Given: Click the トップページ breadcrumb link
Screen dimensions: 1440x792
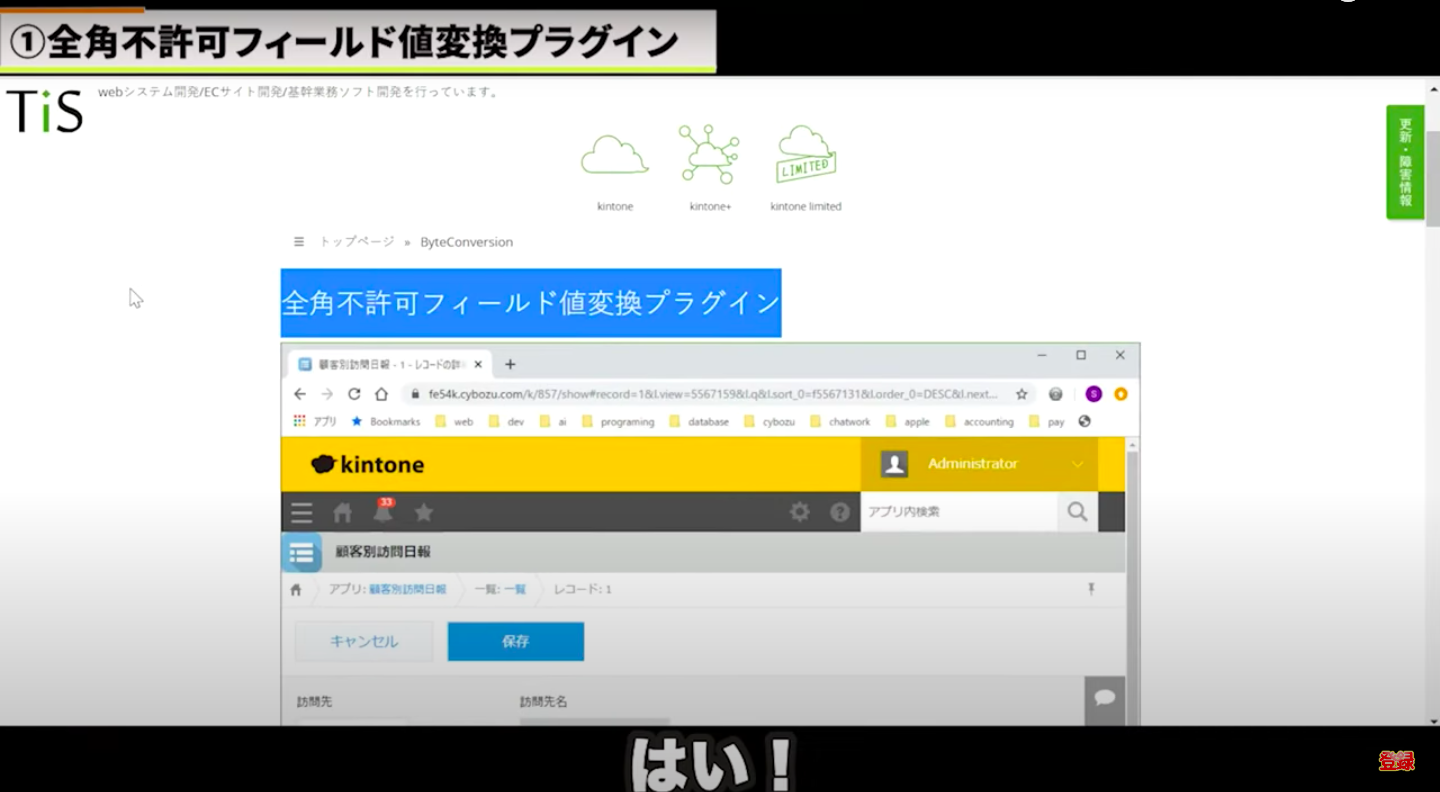Looking at the screenshot, I should pyautogui.click(x=356, y=242).
